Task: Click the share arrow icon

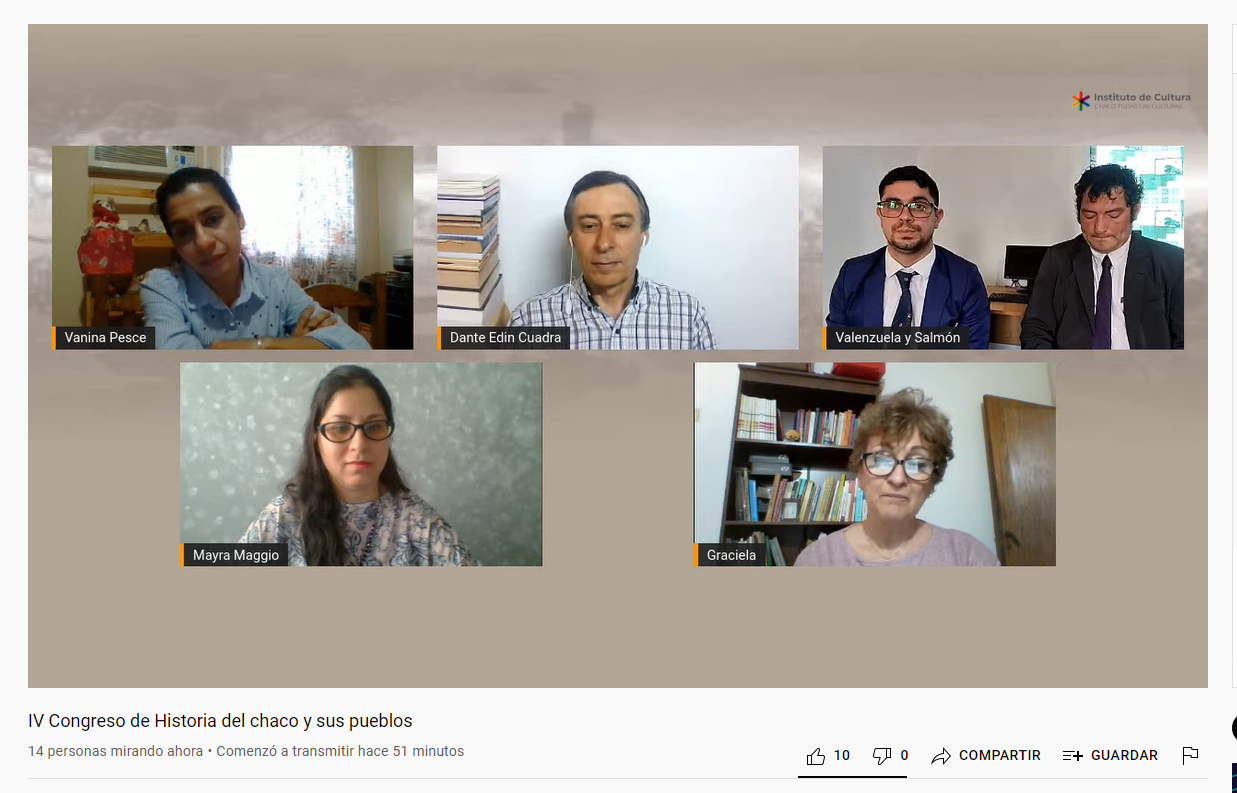Action: click(x=941, y=756)
